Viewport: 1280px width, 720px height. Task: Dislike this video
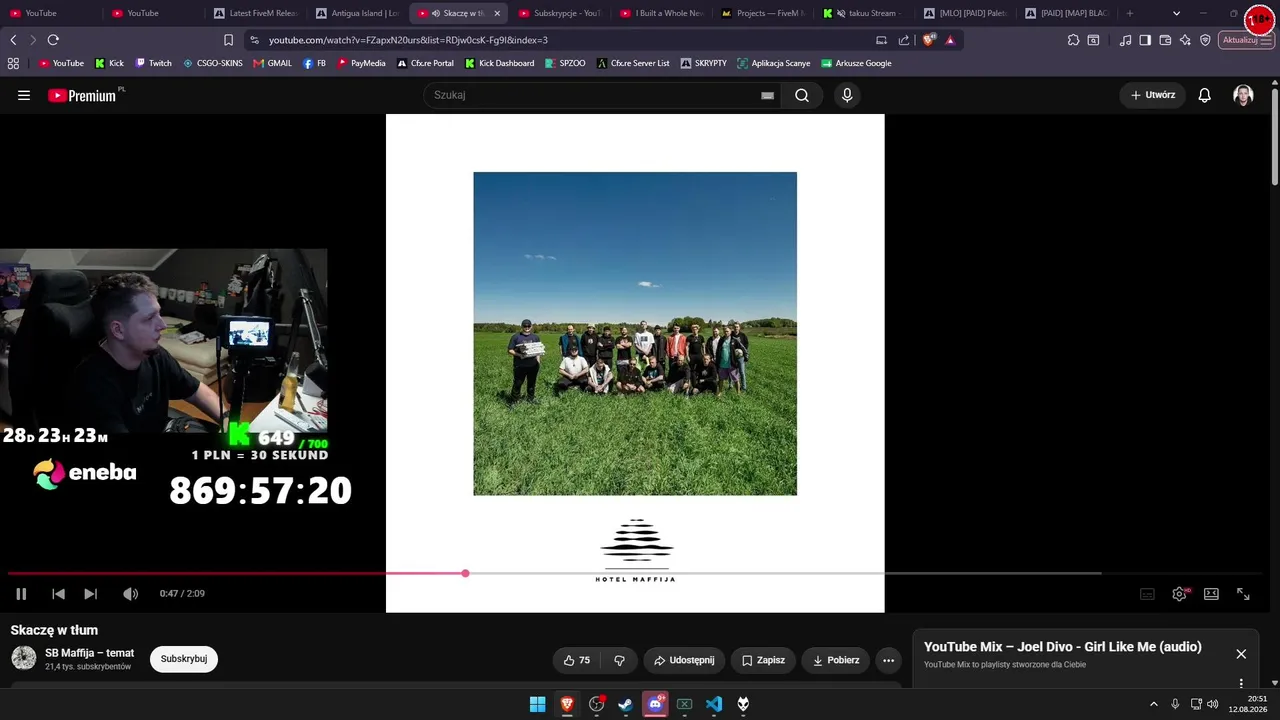coord(619,660)
